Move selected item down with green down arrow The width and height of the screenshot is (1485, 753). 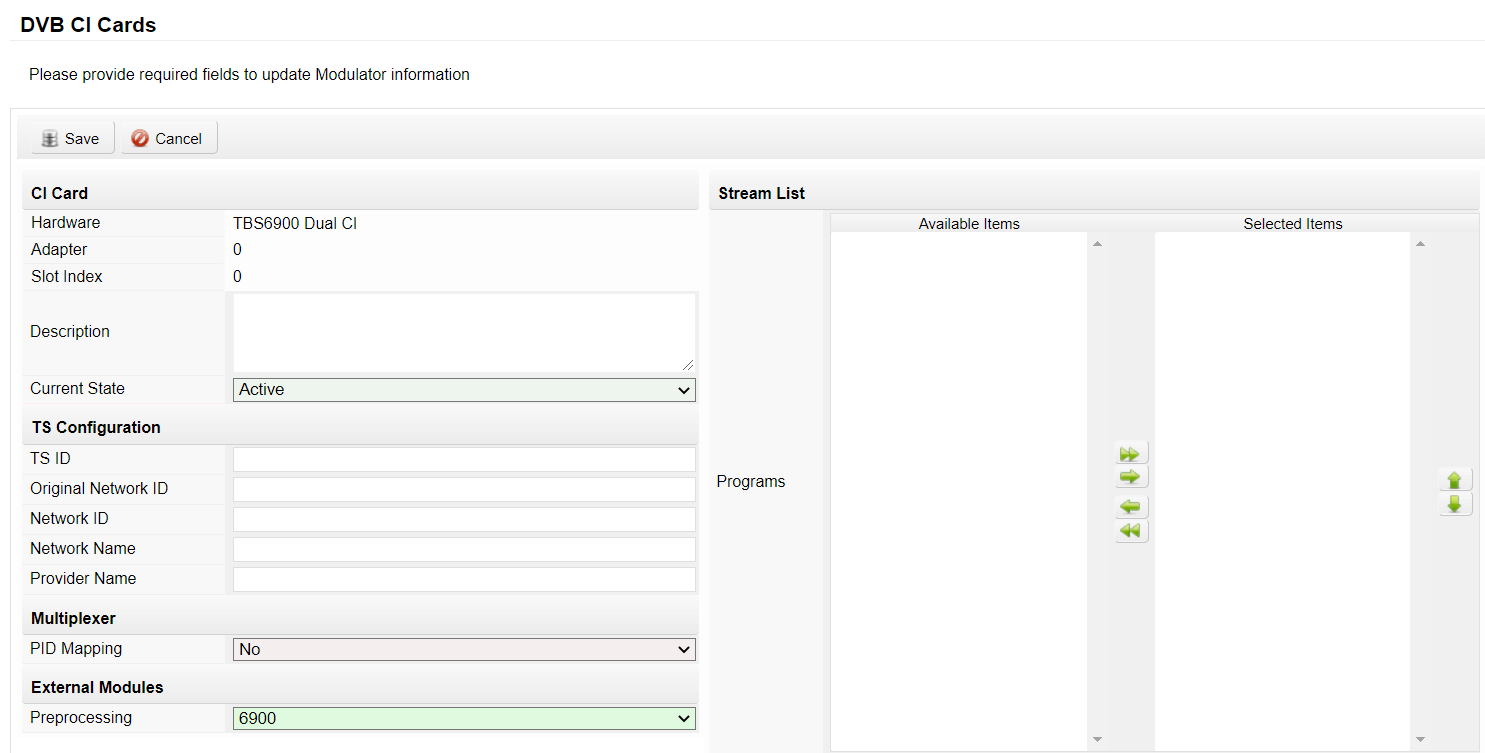[x=1454, y=504]
